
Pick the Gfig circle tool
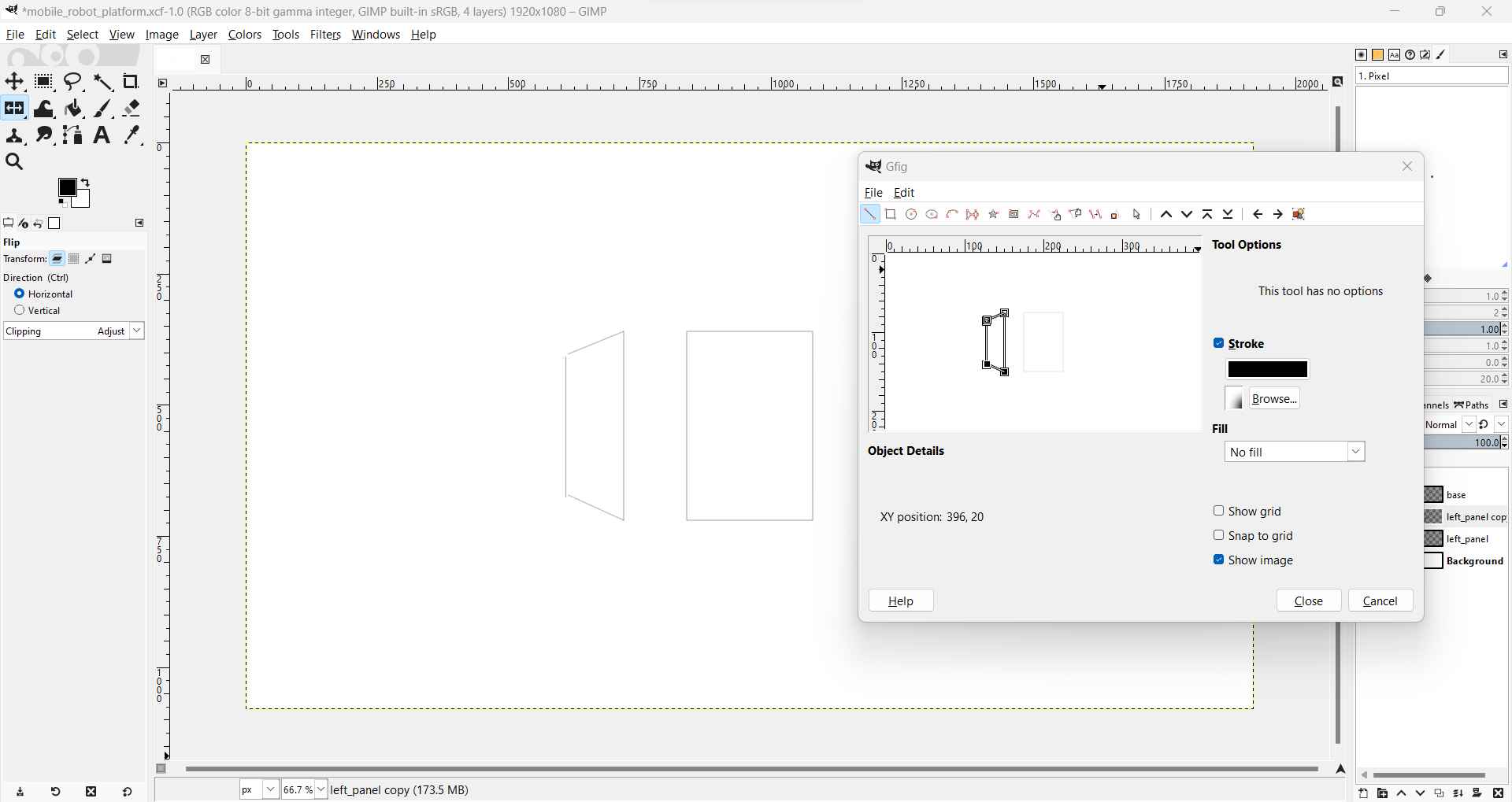point(912,215)
